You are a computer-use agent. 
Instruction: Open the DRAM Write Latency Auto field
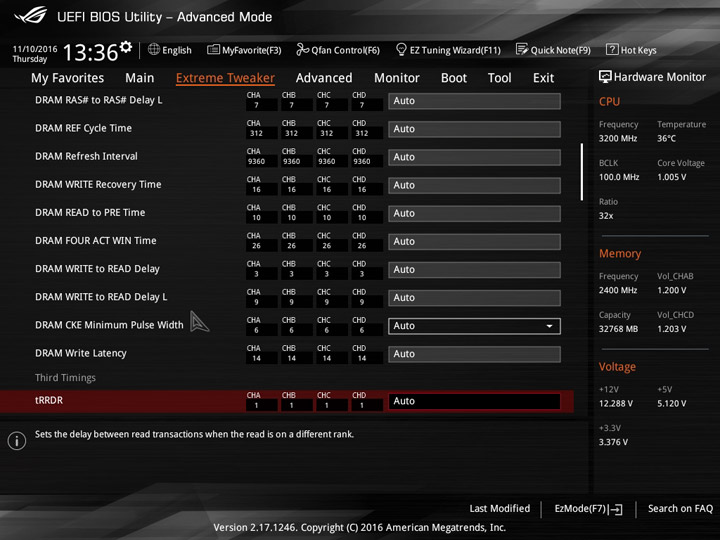474,354
